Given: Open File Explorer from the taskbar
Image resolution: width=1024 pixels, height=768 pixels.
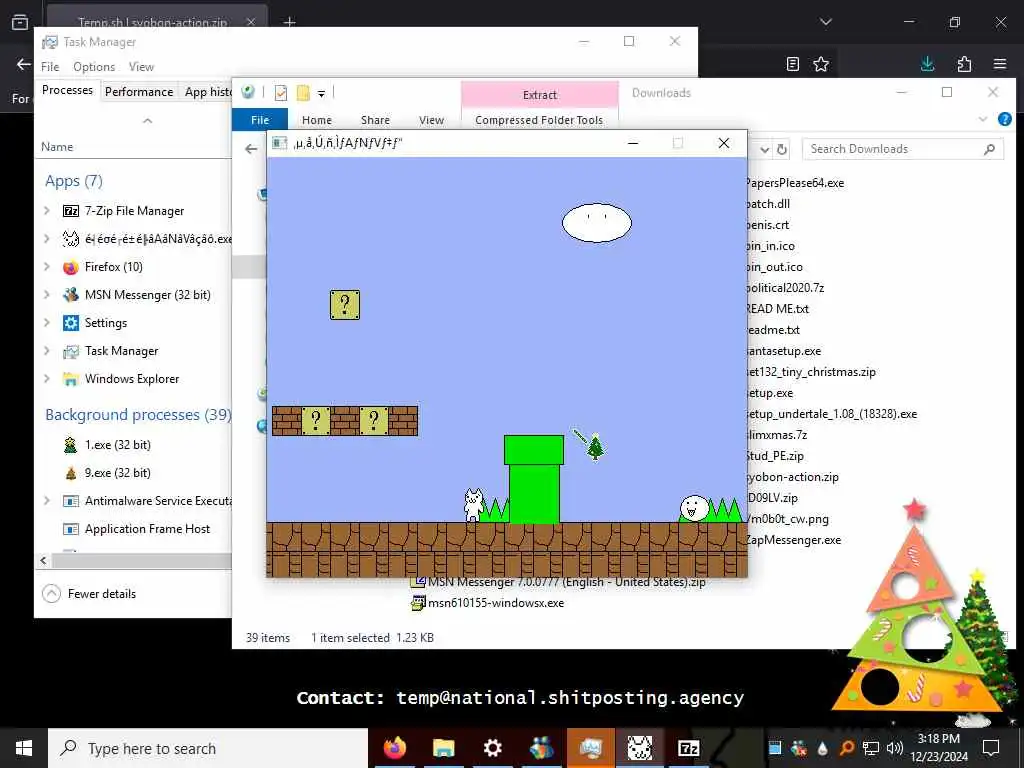Looking at the screenshot, I should click(x=443, y=748).
